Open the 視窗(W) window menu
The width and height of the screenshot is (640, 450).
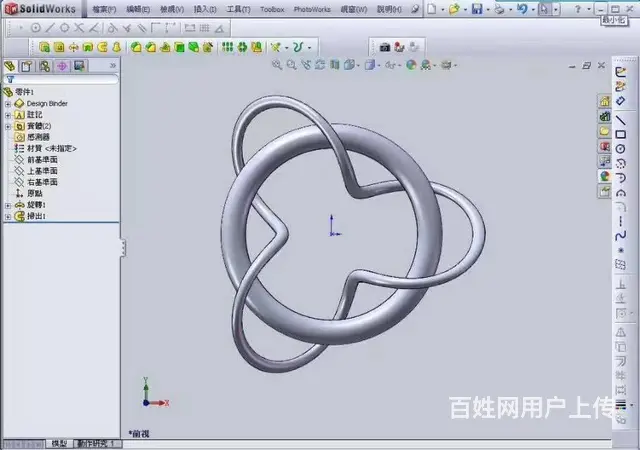coord(354,9)
